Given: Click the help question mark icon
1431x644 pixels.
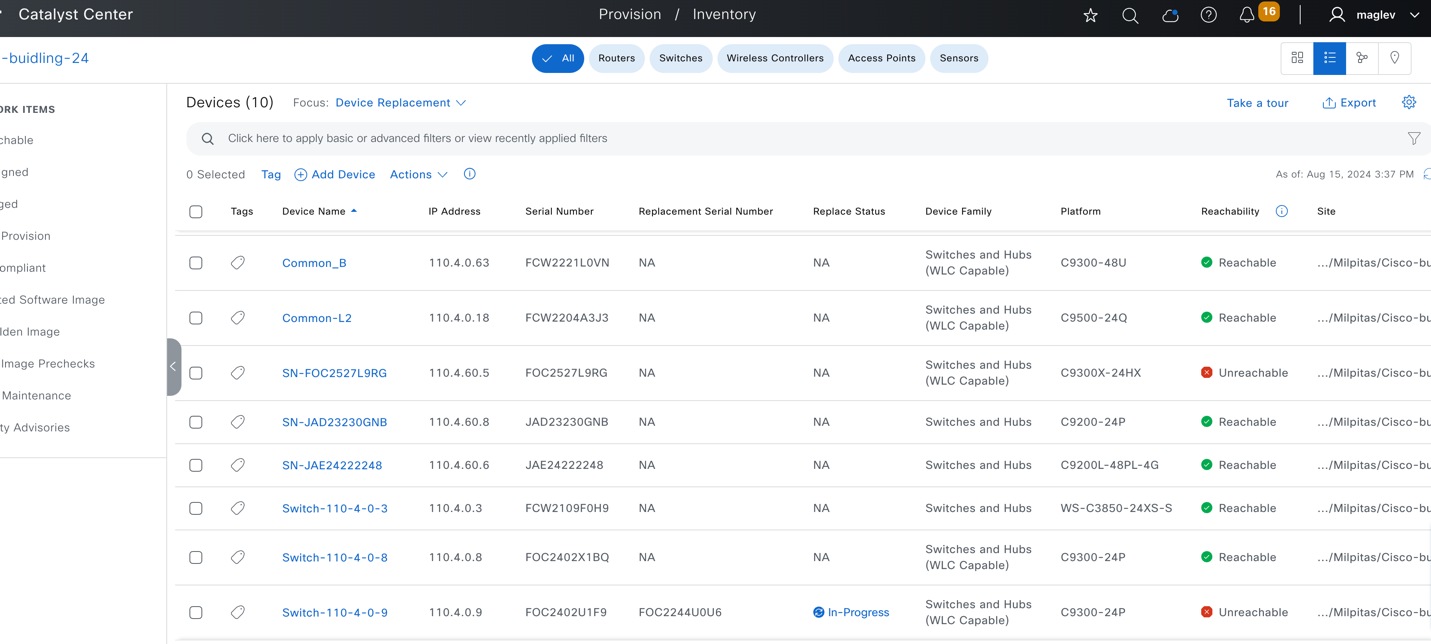Looking at the screenshot, I should click(x=1208, y=15).
